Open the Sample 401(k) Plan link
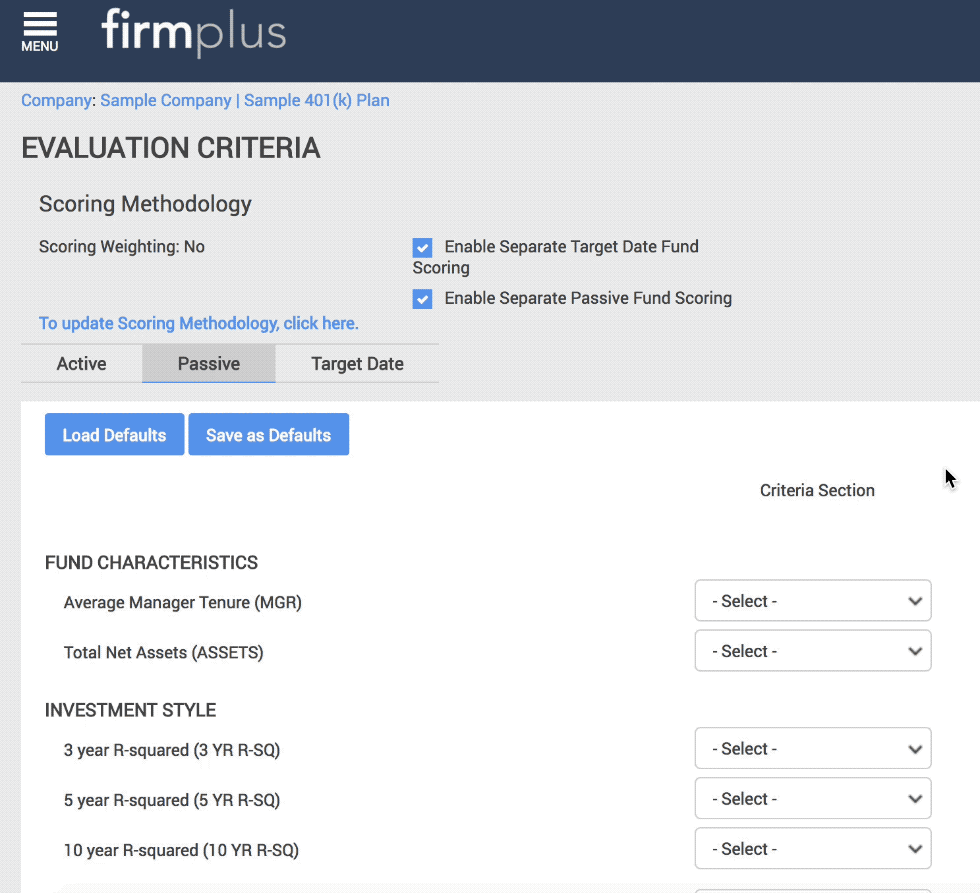 (x=317, y=101)
